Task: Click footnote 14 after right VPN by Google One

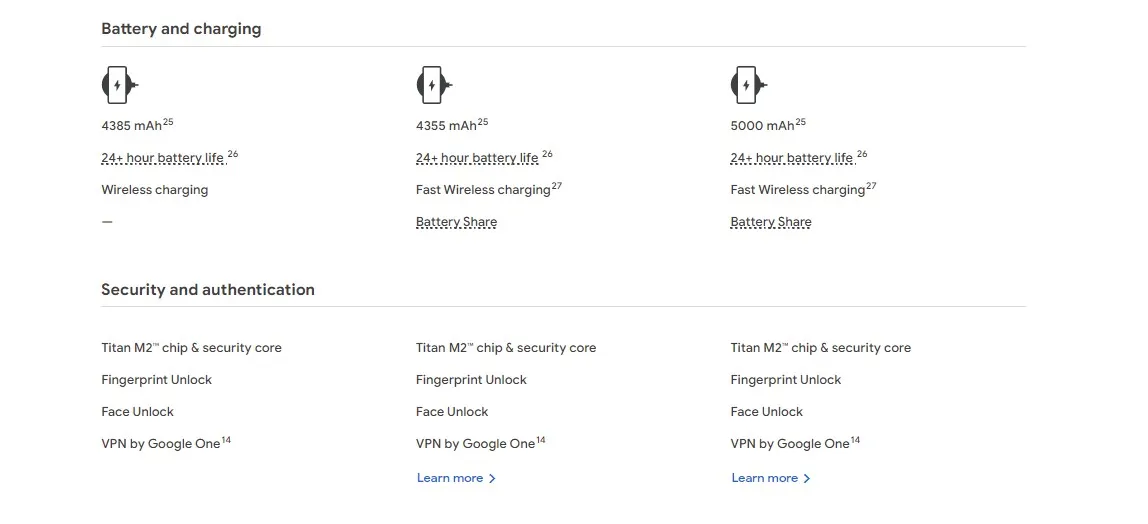Action: click(855, 440)
